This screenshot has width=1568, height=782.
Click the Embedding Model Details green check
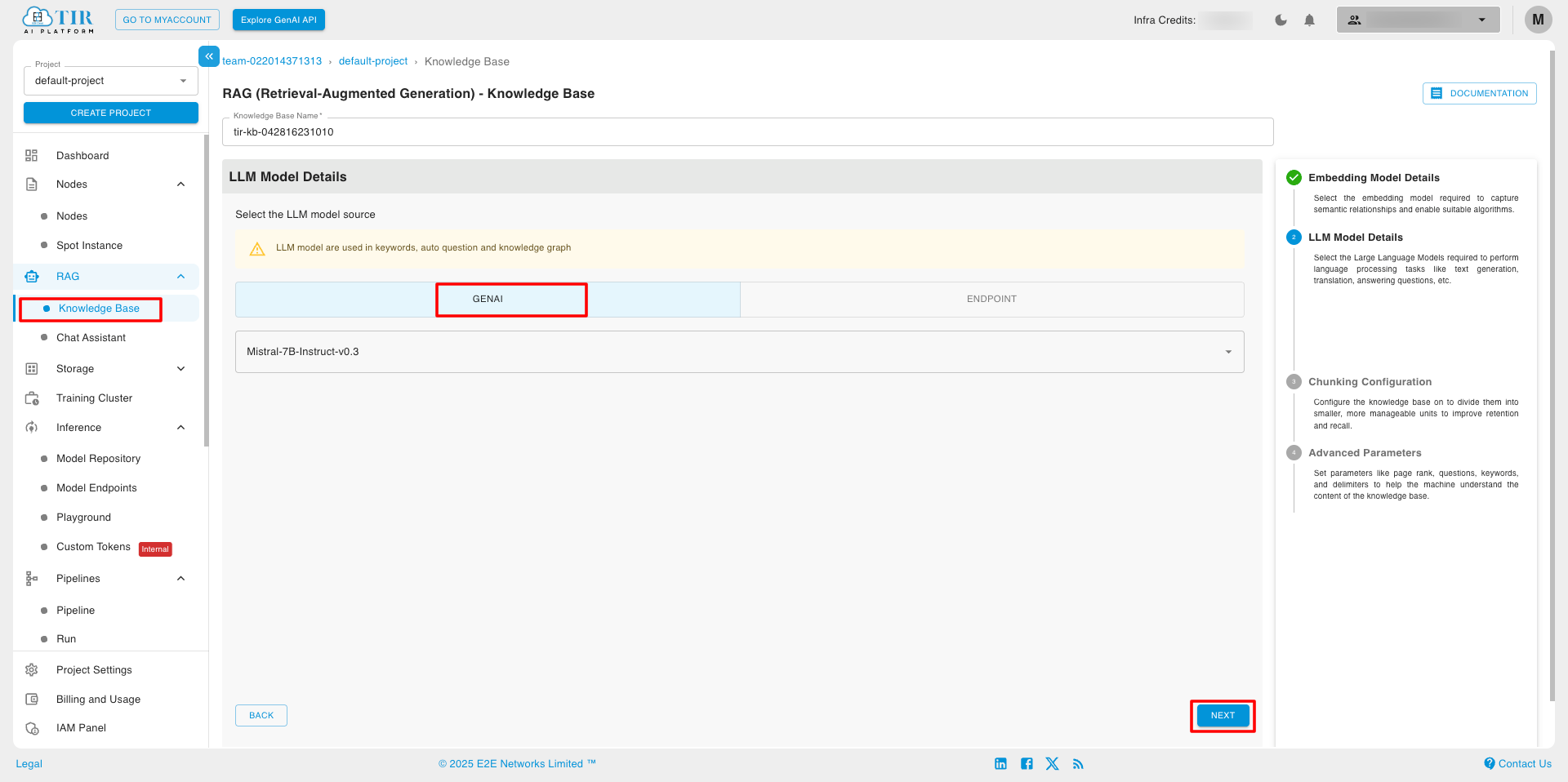coord(1294,177)
